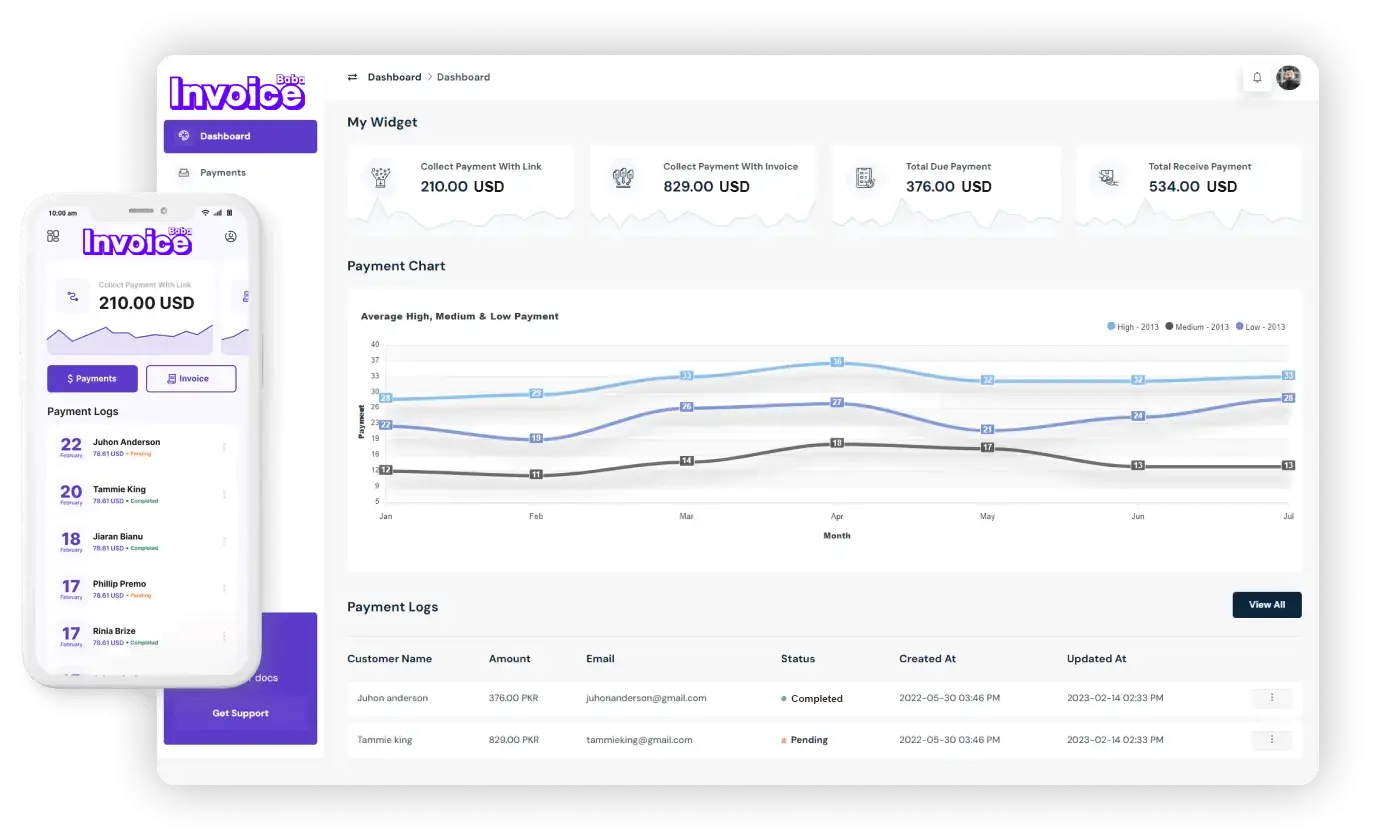Viewport: 1374px width, 840px height.
Task: Click the Invoice Baba logo on the phone
Action: point(137,240)
